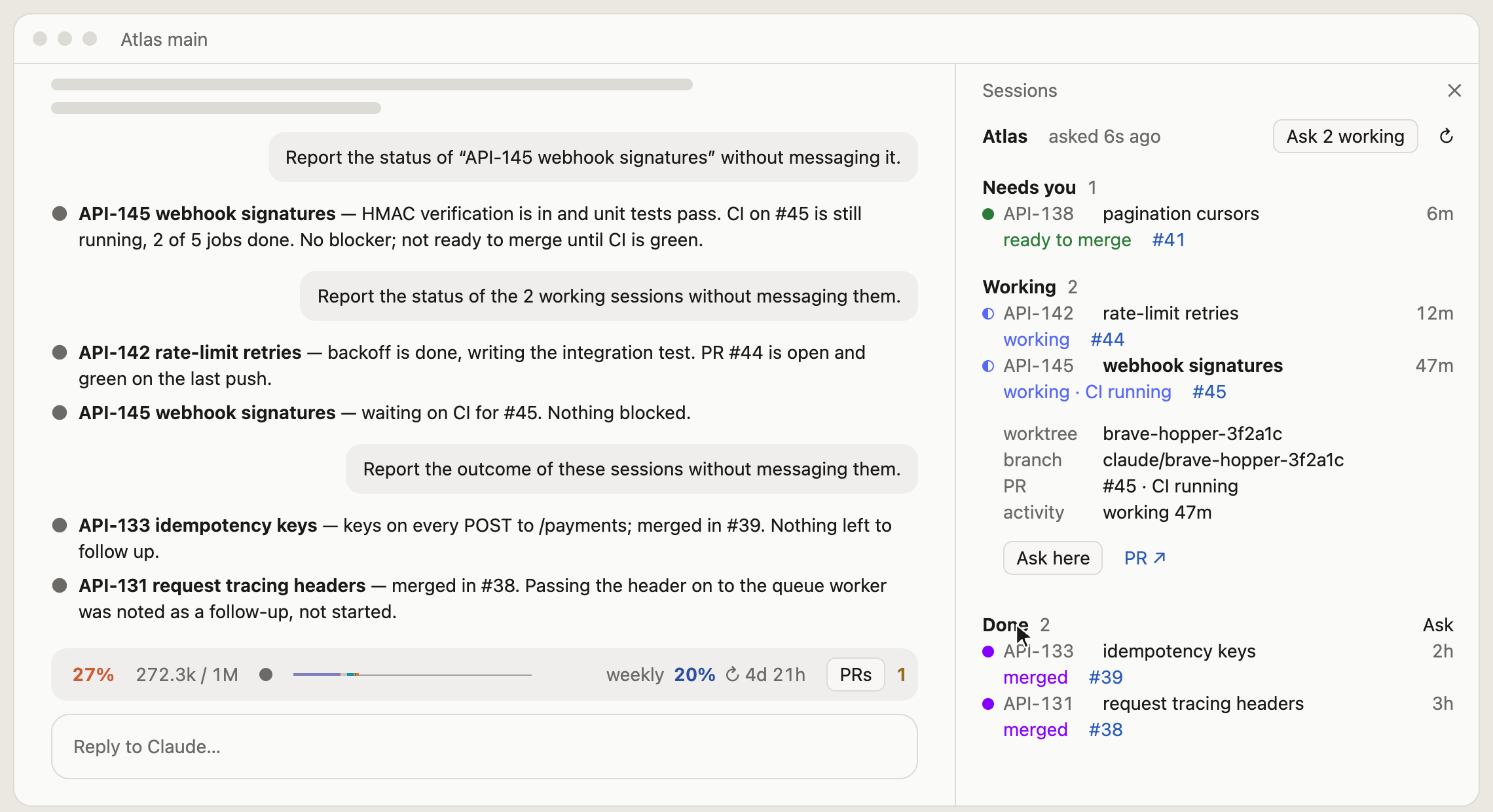
Task: Refresh the Sessions list
Action: (x=1447, y=136)
